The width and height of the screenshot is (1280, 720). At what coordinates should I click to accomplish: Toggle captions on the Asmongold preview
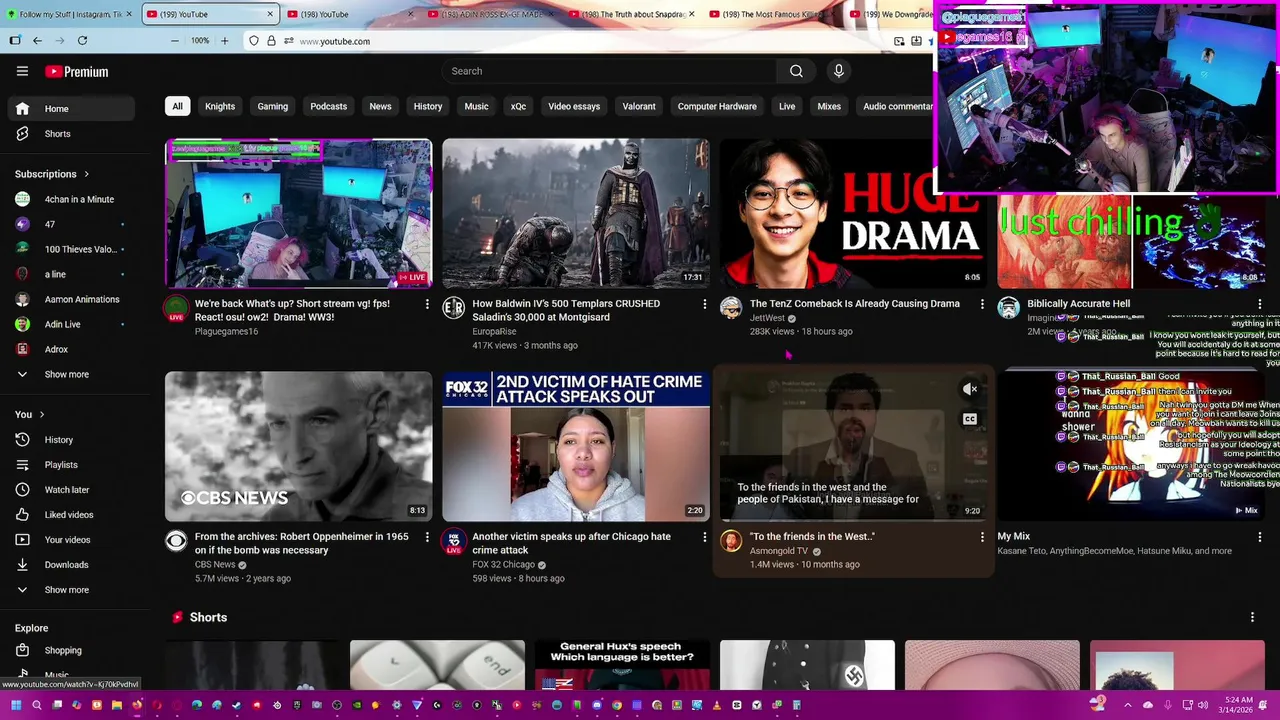point(970,419)
